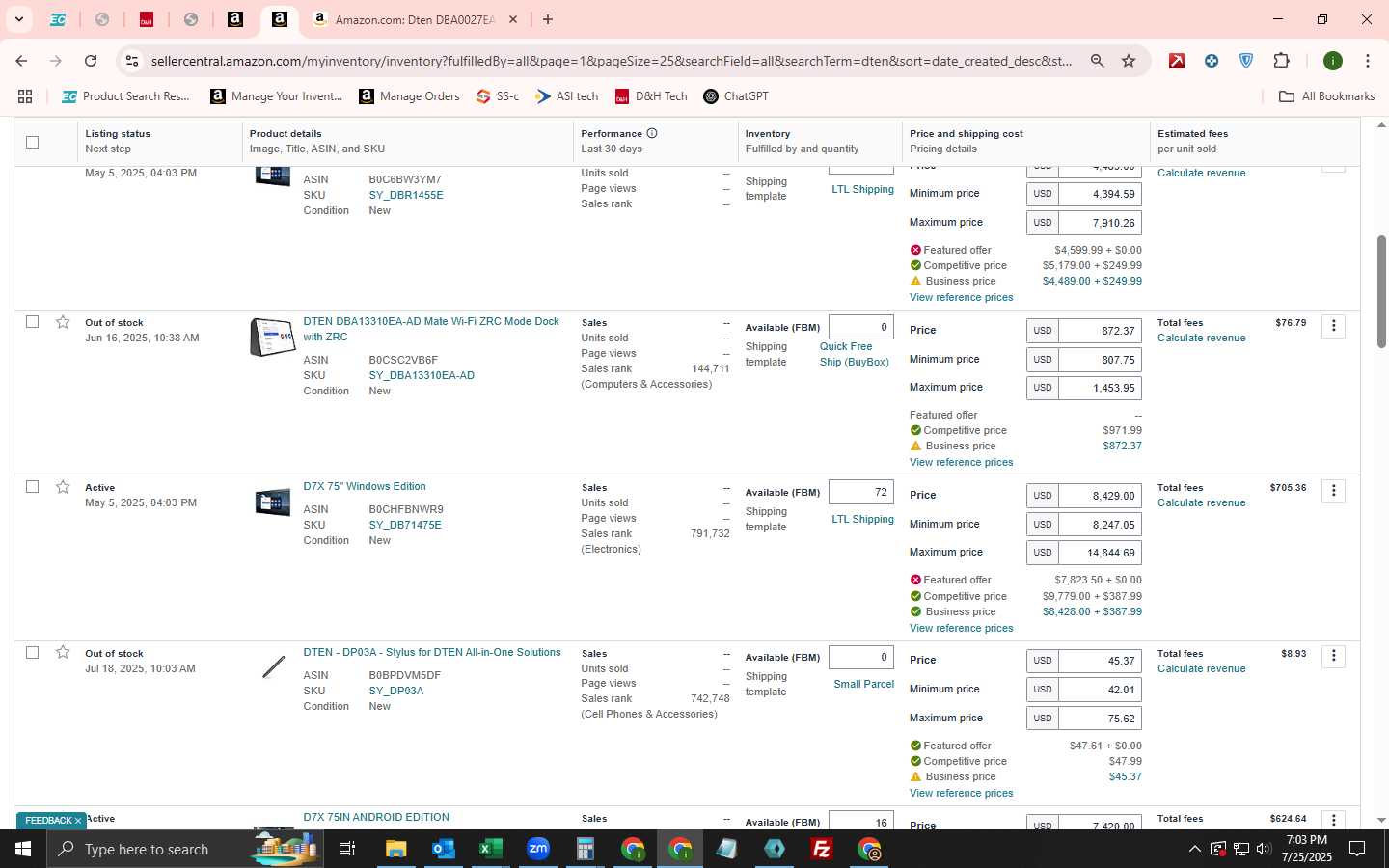Open Manage Orders bookmark
Image resolution: width=1389 pixels, height=868 pixels.
pos(410,96)
